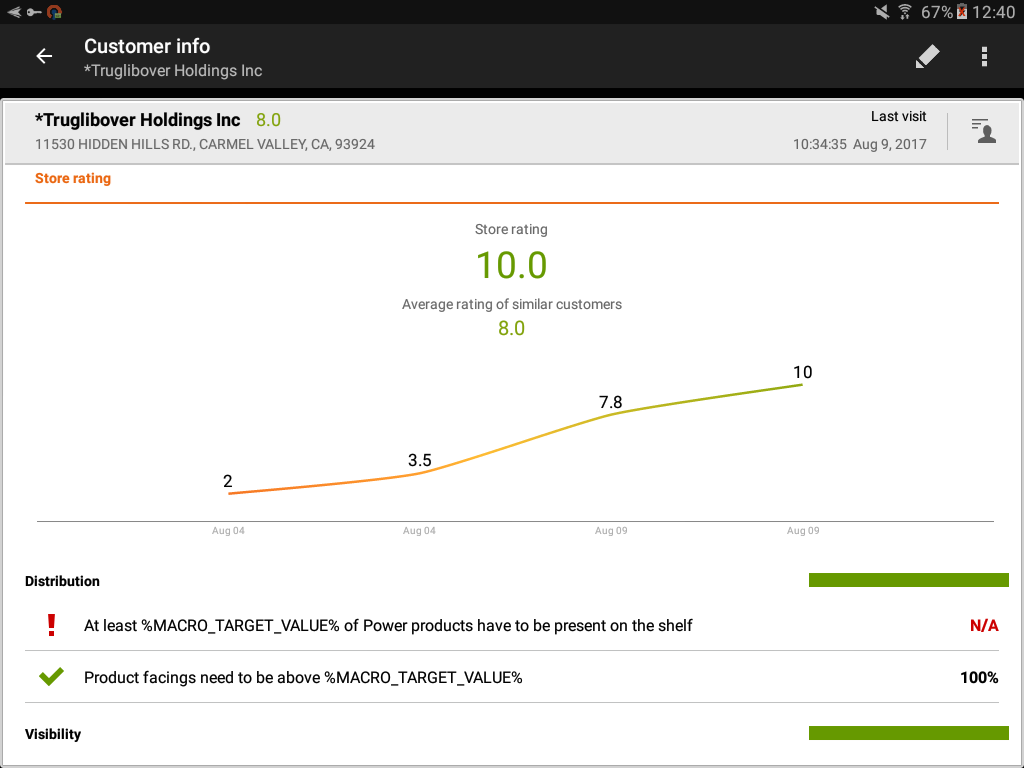Tap the airplane notification icon
The image size is (1024, 768).
[x=14, y=12]
